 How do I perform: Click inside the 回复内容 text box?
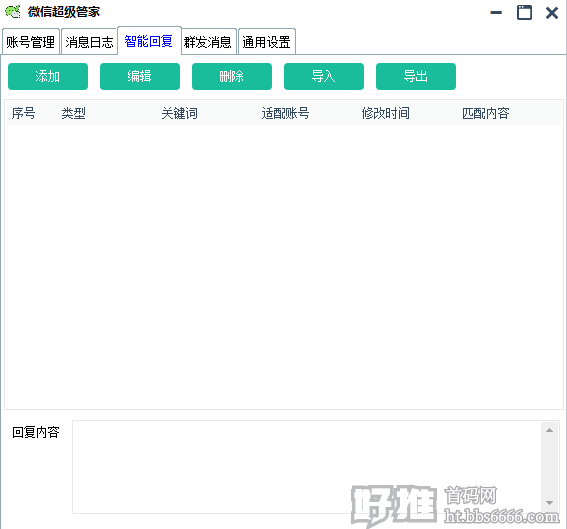pyautogui.click(x=307, y=466)
